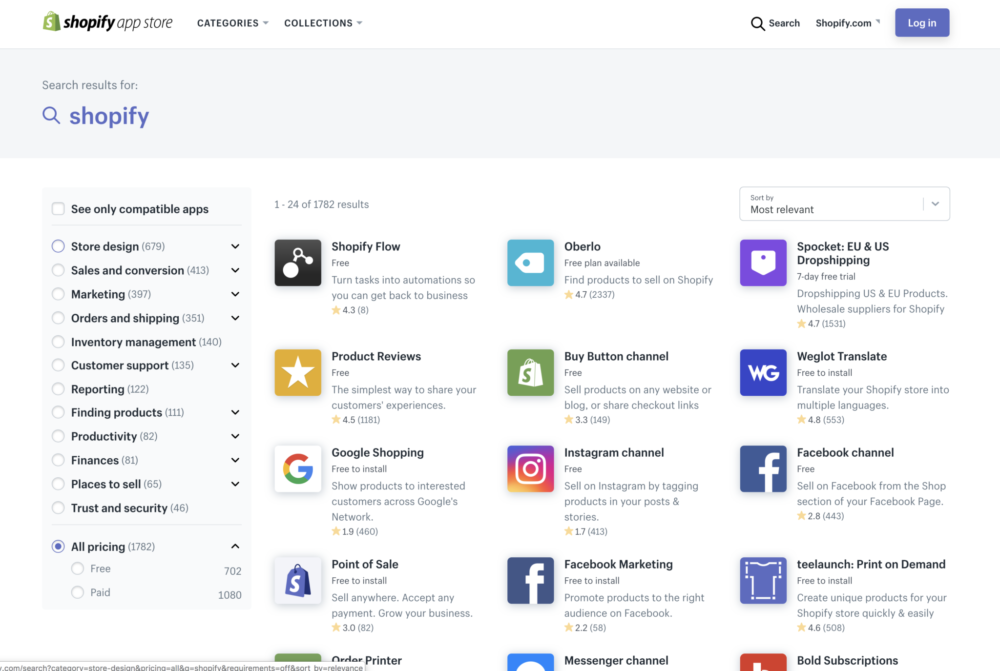Click the Shopify Flow app icon
Viewport: 1000px width, 671px height.
pos(298,263)
